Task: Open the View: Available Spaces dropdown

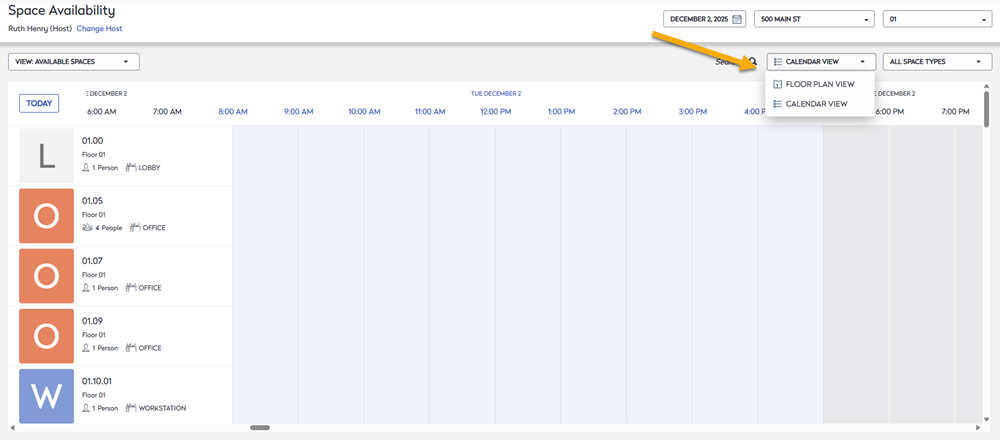Action: (73, 62)
